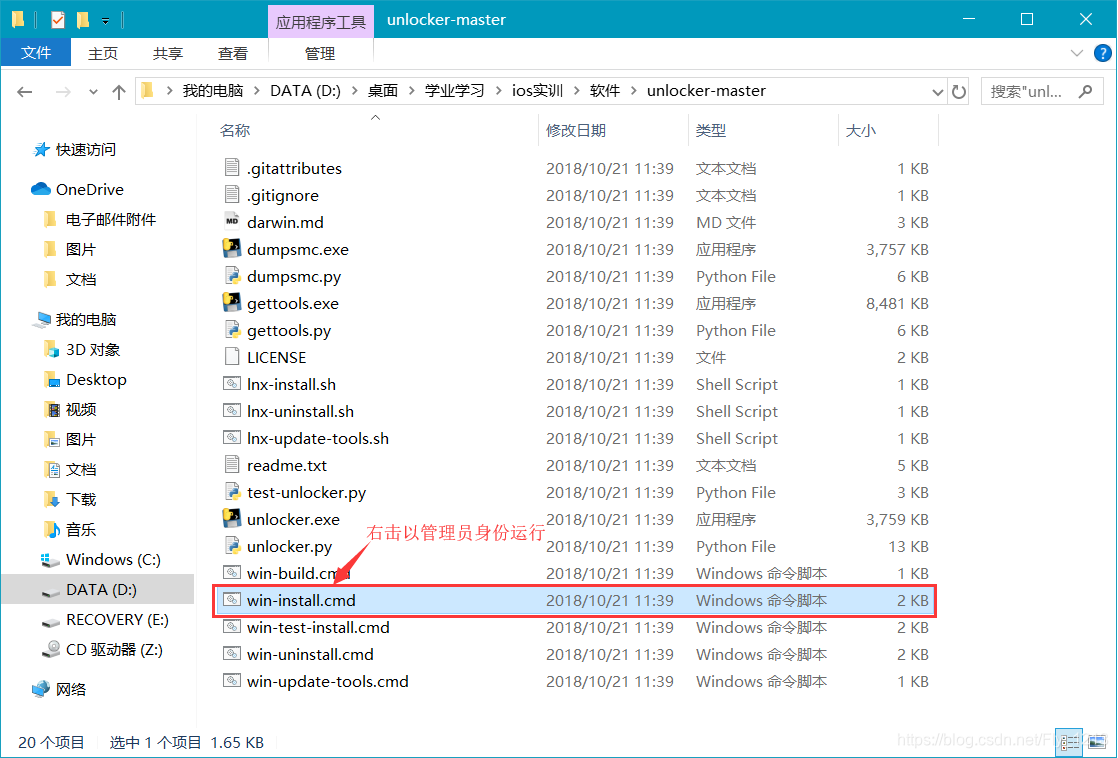Sort files by 类型 column header

(x=711, y=130)
